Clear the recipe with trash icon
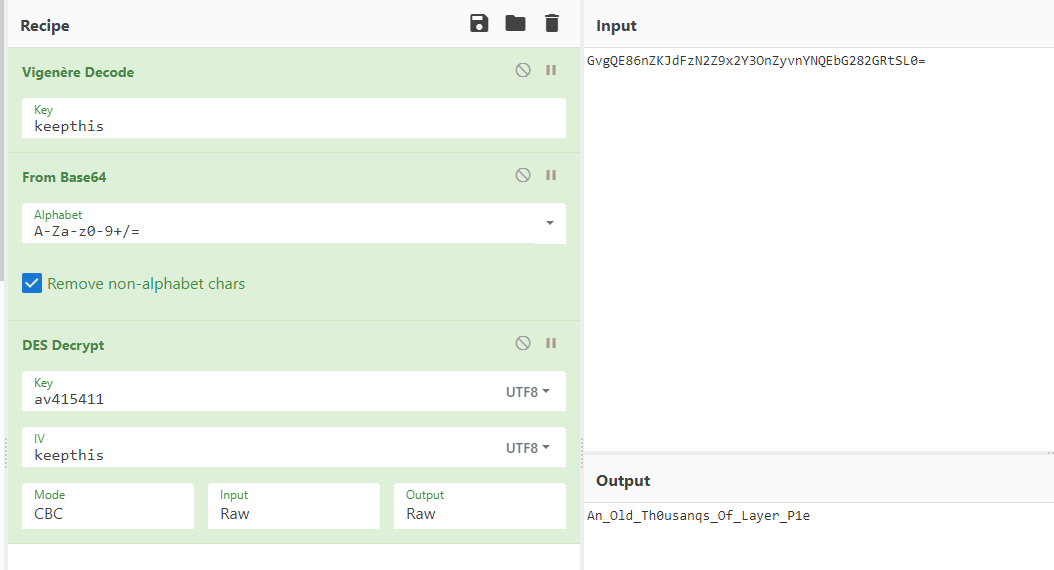Viewport: 1054px width, 570px height. [x=552, y=24]
